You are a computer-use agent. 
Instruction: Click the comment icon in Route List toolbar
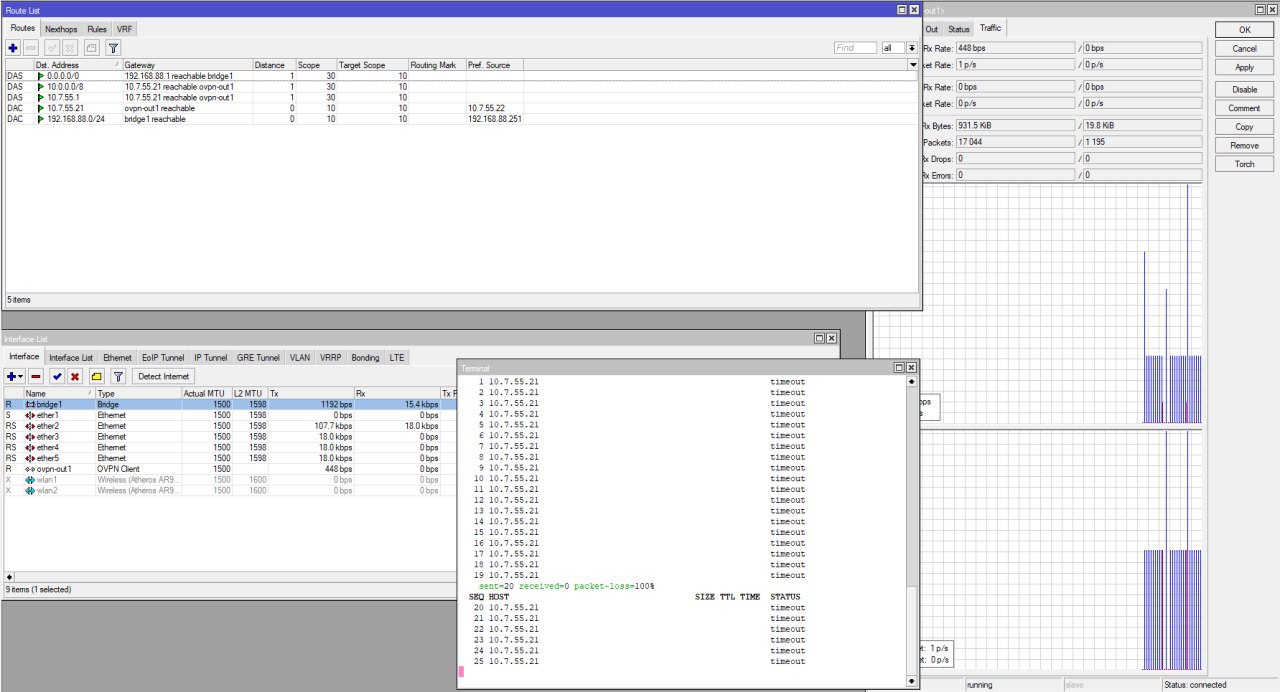pyautogui.click(x=92, y=47)
